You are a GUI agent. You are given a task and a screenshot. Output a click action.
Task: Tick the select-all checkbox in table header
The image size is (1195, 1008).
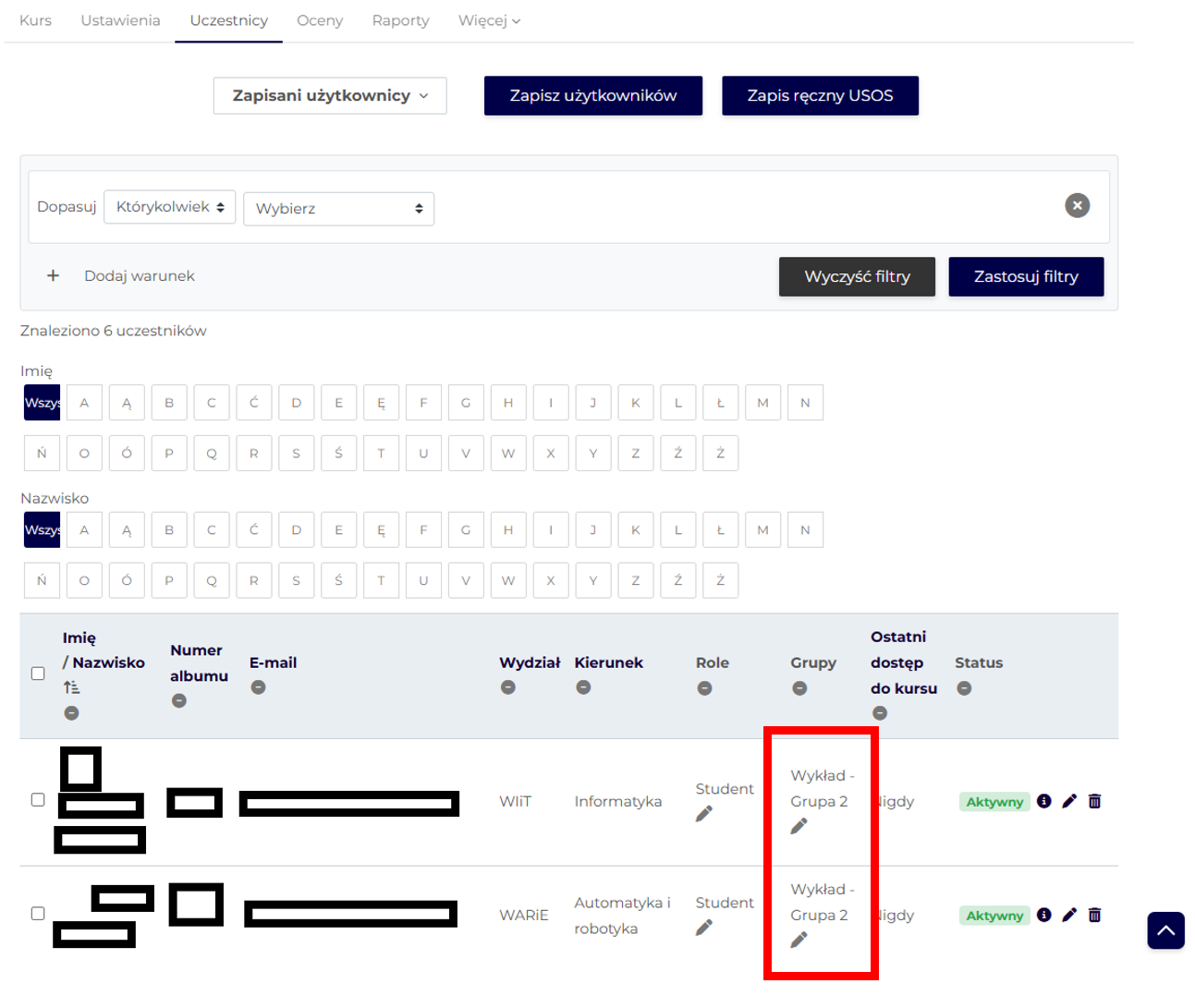[x=38, y=674]
